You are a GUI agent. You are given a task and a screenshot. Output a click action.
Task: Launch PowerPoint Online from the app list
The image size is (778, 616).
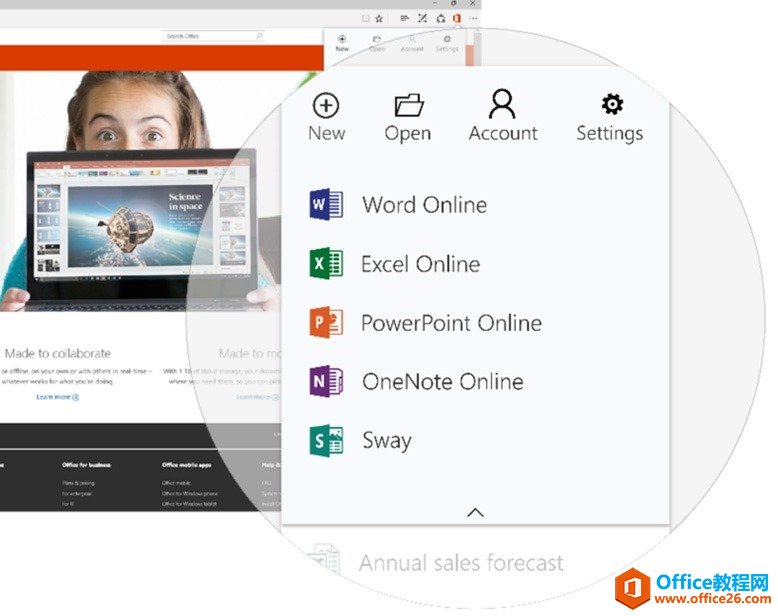426,323
